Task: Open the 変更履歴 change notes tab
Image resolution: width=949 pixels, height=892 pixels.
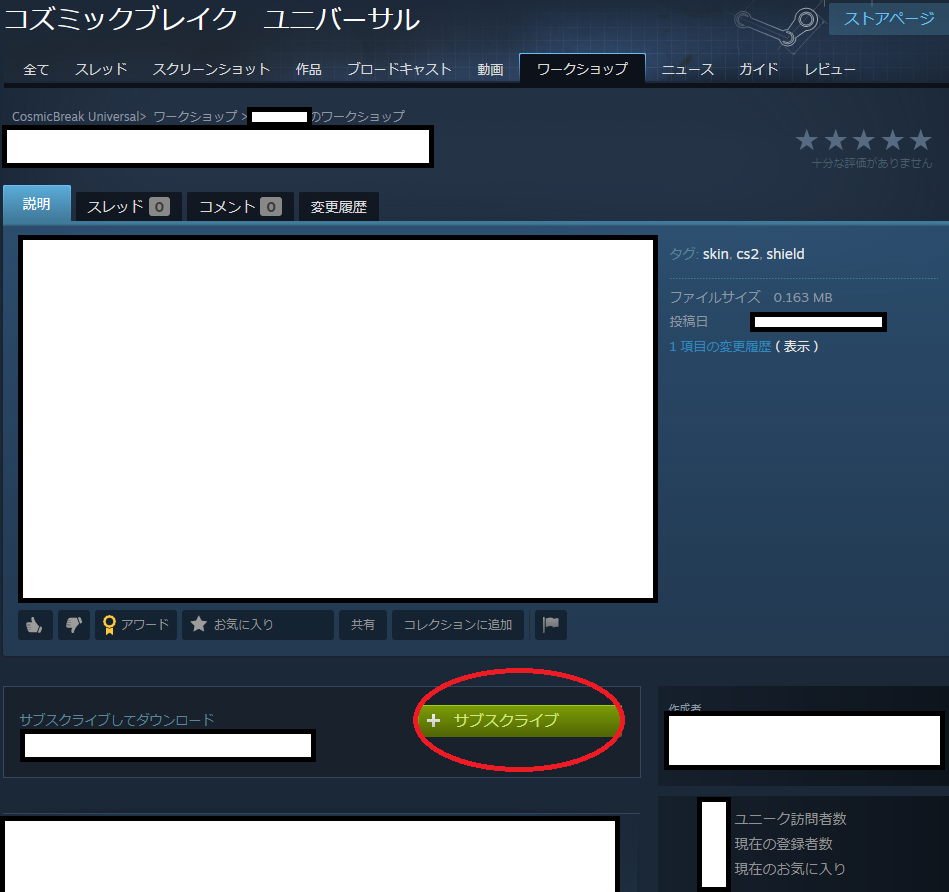Action: (x=338, y=207)
